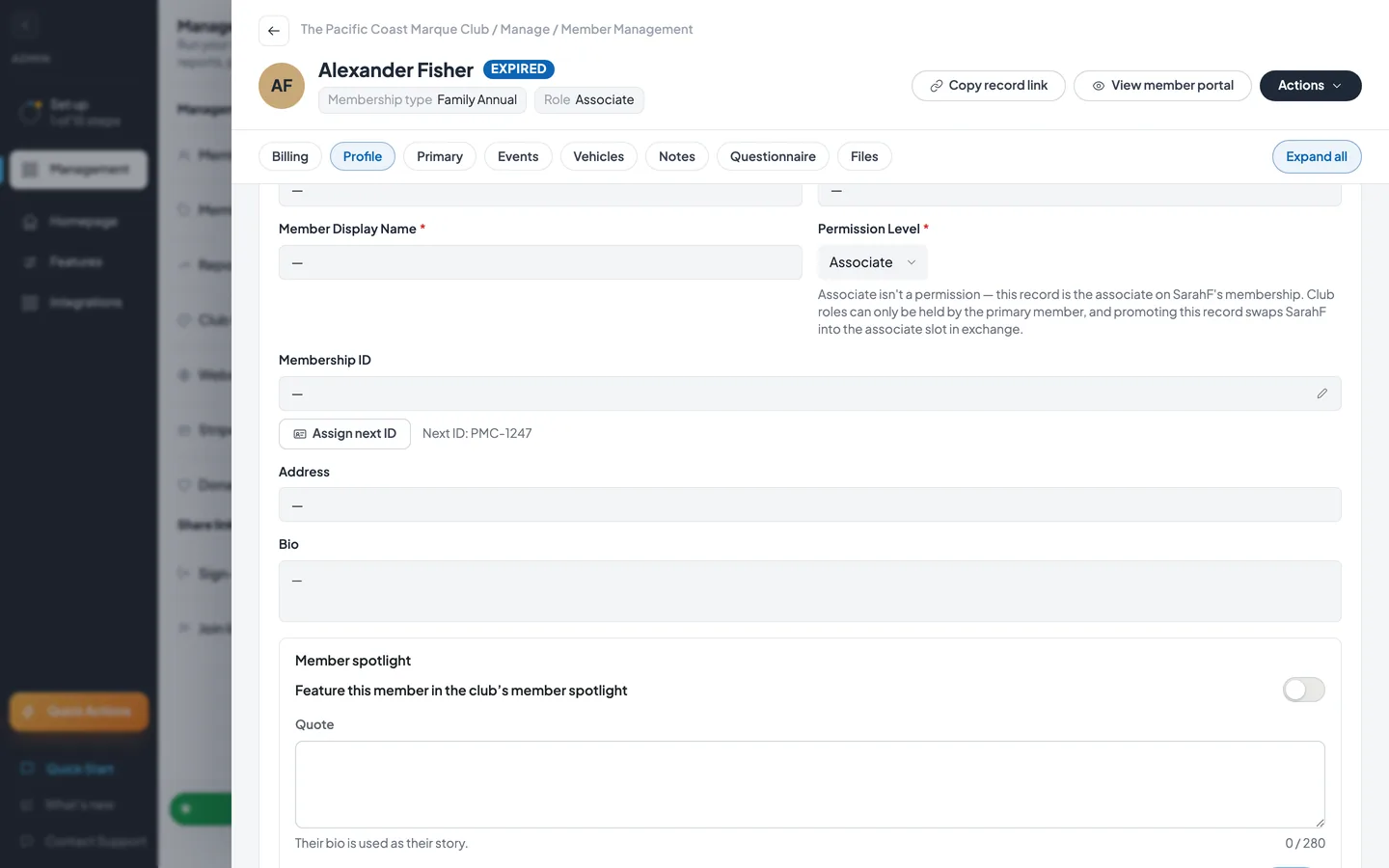Image resolution: width=1389 pixels, height=868 pixels.
Task: Select the Profile tab
Action: click(x=363, y=156)
